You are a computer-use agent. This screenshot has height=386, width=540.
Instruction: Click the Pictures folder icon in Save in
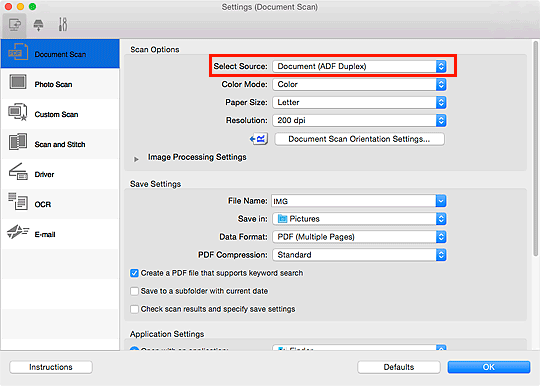(282, 219)
